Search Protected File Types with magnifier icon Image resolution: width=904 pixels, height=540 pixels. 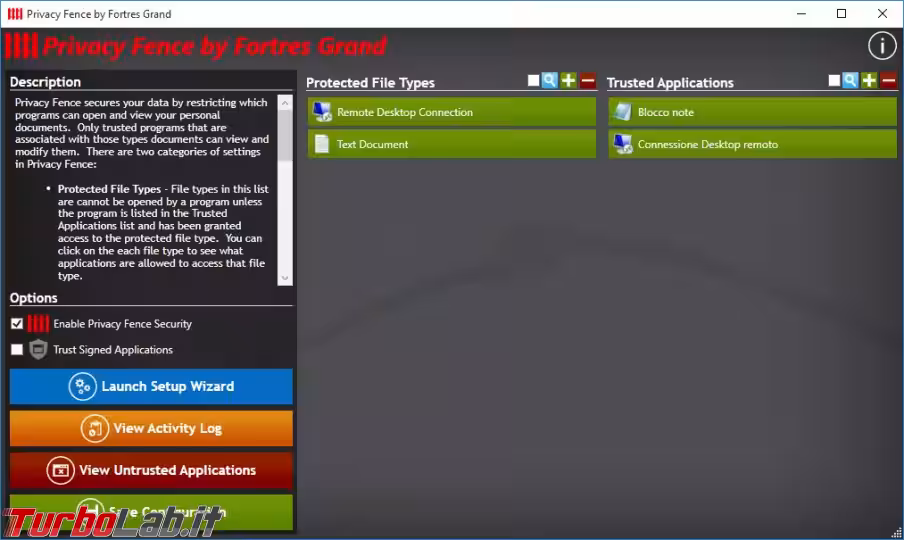[550, 81]
